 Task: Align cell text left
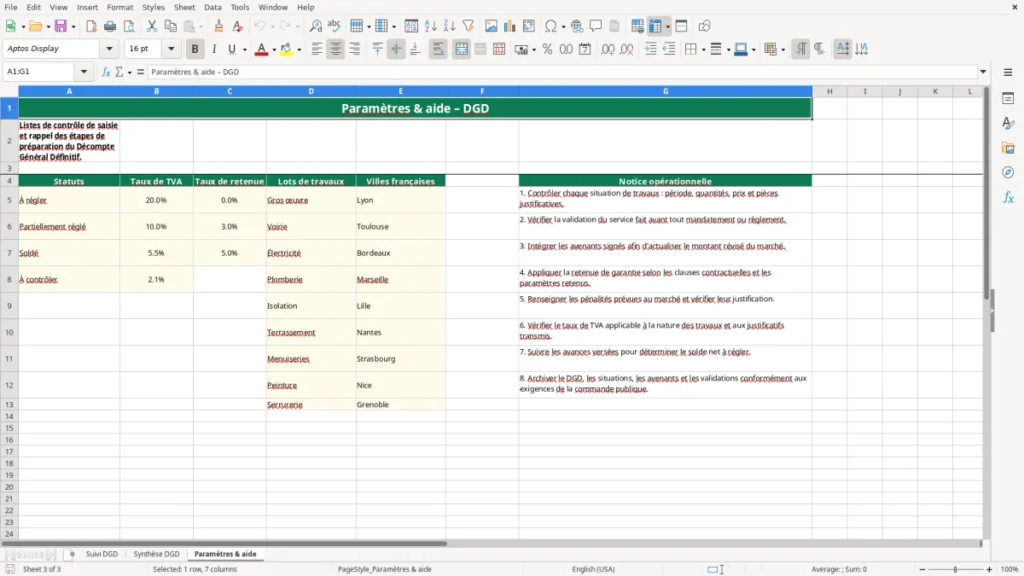coord(317,49)
